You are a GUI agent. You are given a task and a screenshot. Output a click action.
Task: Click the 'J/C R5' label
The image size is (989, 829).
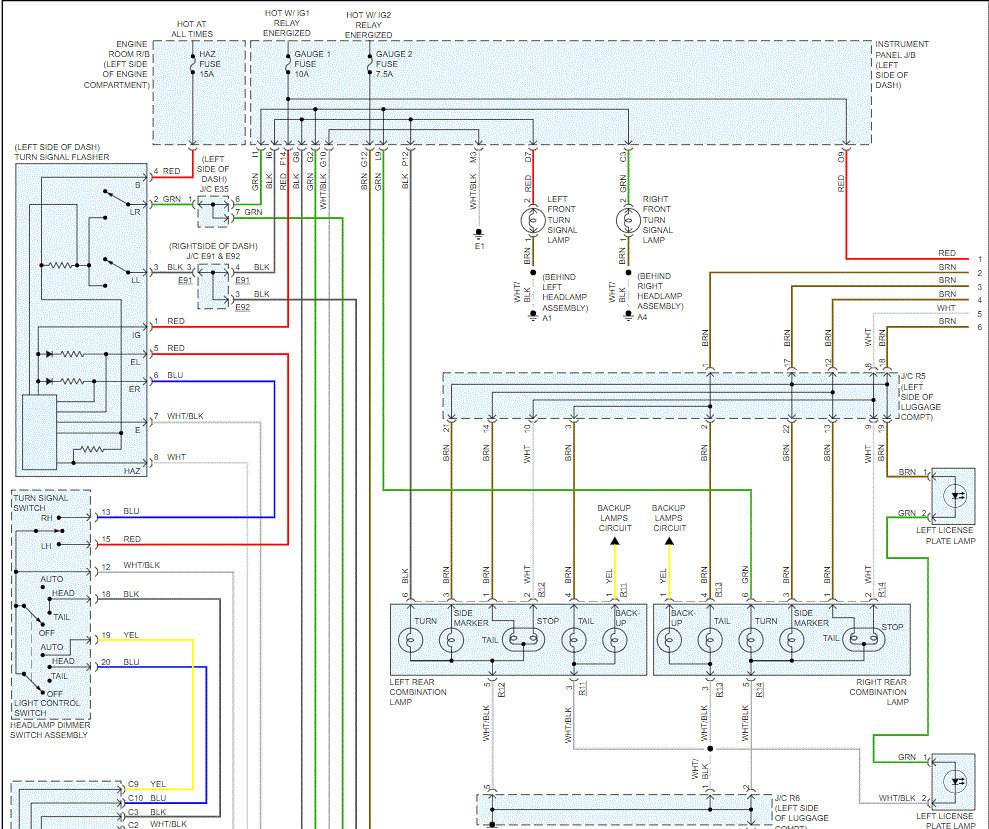pos(913,376)
